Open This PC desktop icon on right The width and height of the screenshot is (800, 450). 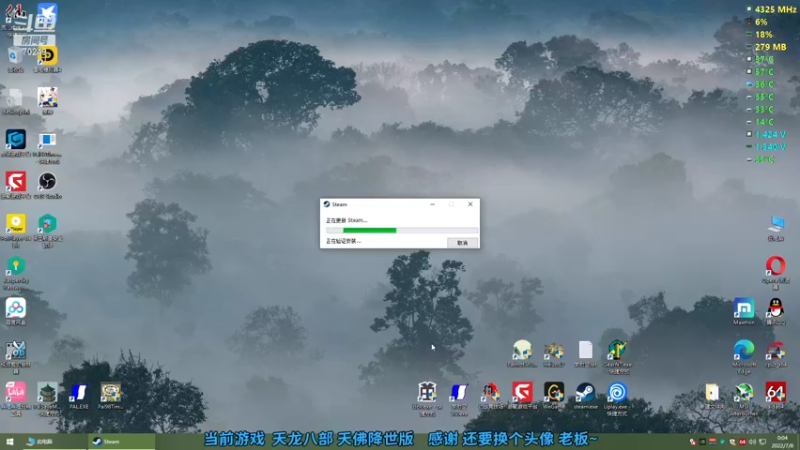coord(776,228)
